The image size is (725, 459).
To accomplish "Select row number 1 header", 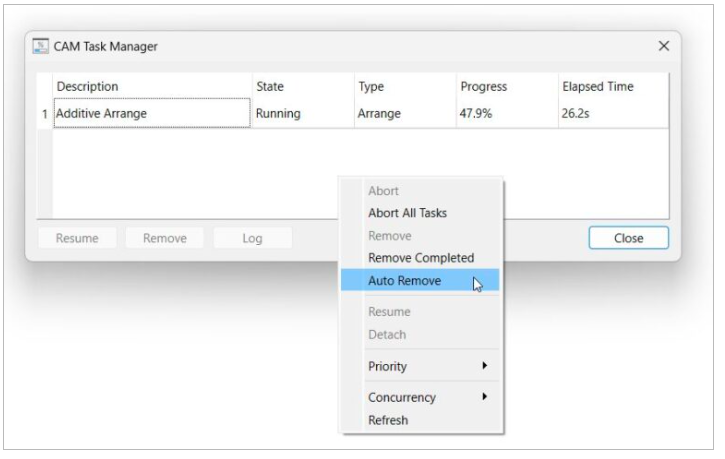I will pos(45,114).
